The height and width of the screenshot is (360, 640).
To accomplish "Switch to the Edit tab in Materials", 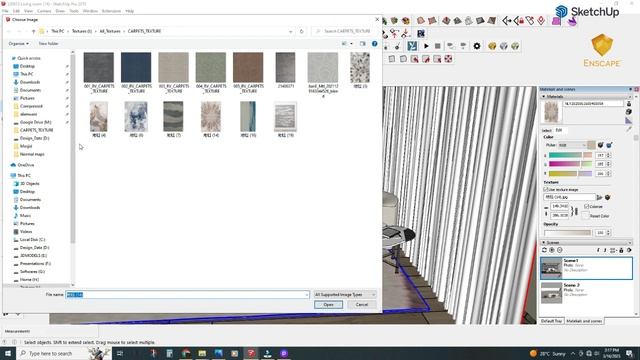I will click(x=559, y=130).
